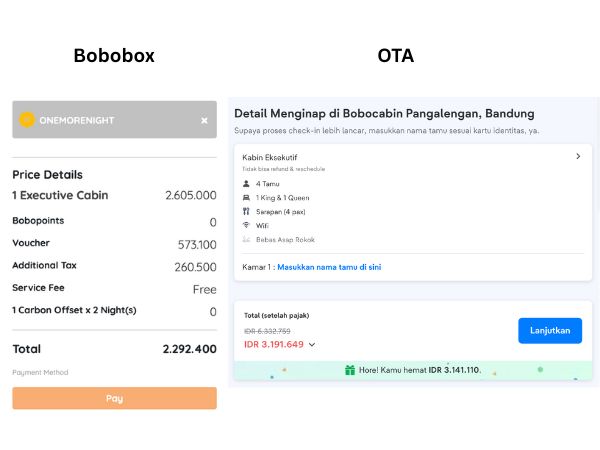The image size is (600, 450).
Task: Select the Total 2.292.400 amount
Action: pos(190,349)
